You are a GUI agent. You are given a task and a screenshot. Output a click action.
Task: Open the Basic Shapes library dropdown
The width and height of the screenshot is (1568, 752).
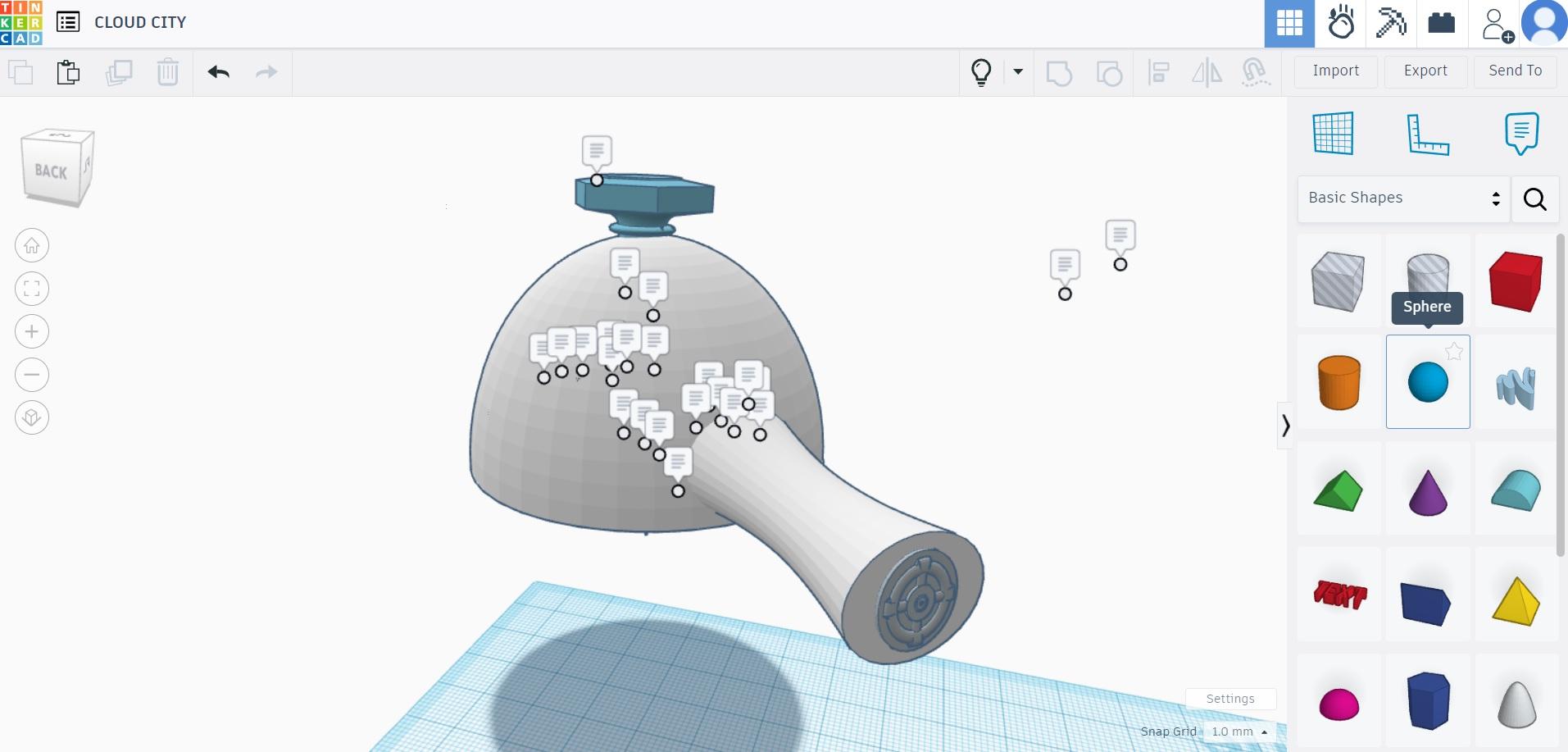[x=1403, y=198]
